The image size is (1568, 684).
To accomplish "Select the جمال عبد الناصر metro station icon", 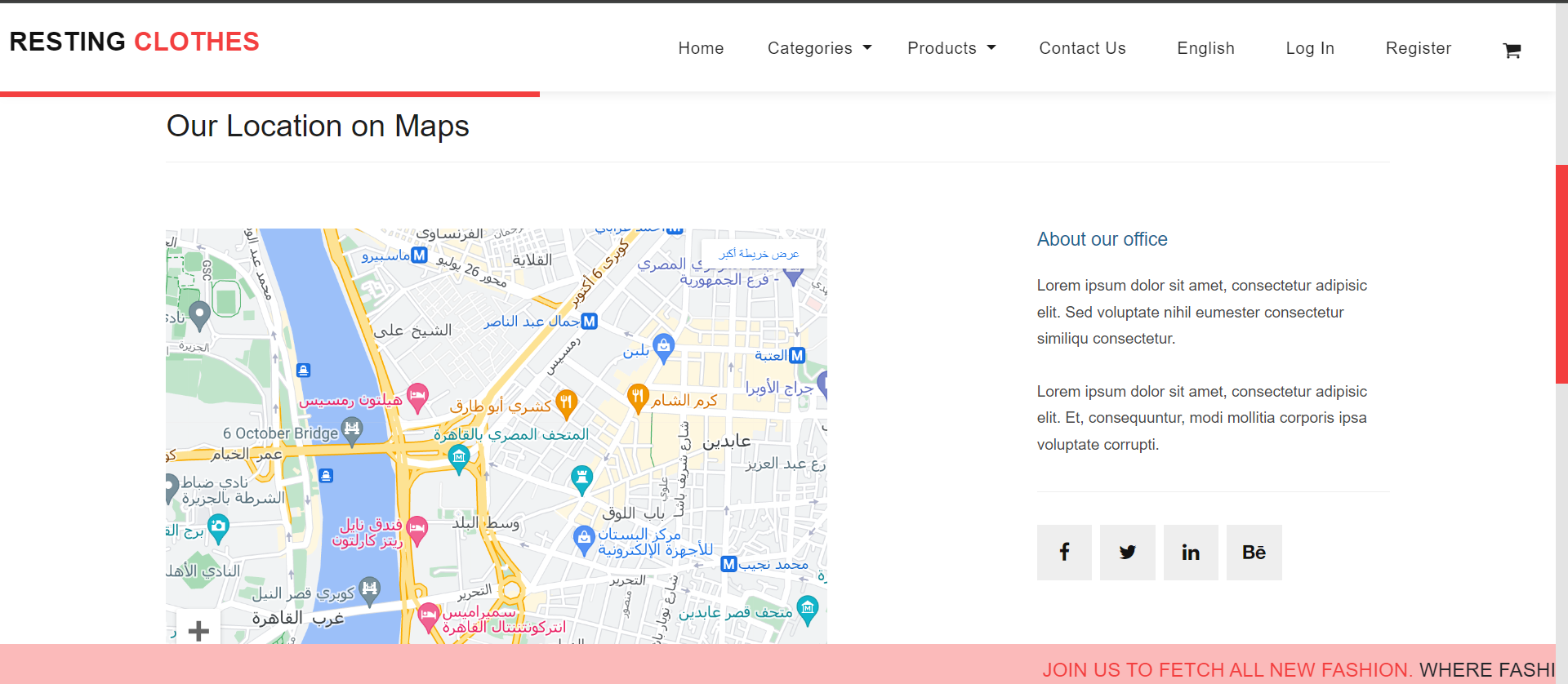I will [589, 322].
